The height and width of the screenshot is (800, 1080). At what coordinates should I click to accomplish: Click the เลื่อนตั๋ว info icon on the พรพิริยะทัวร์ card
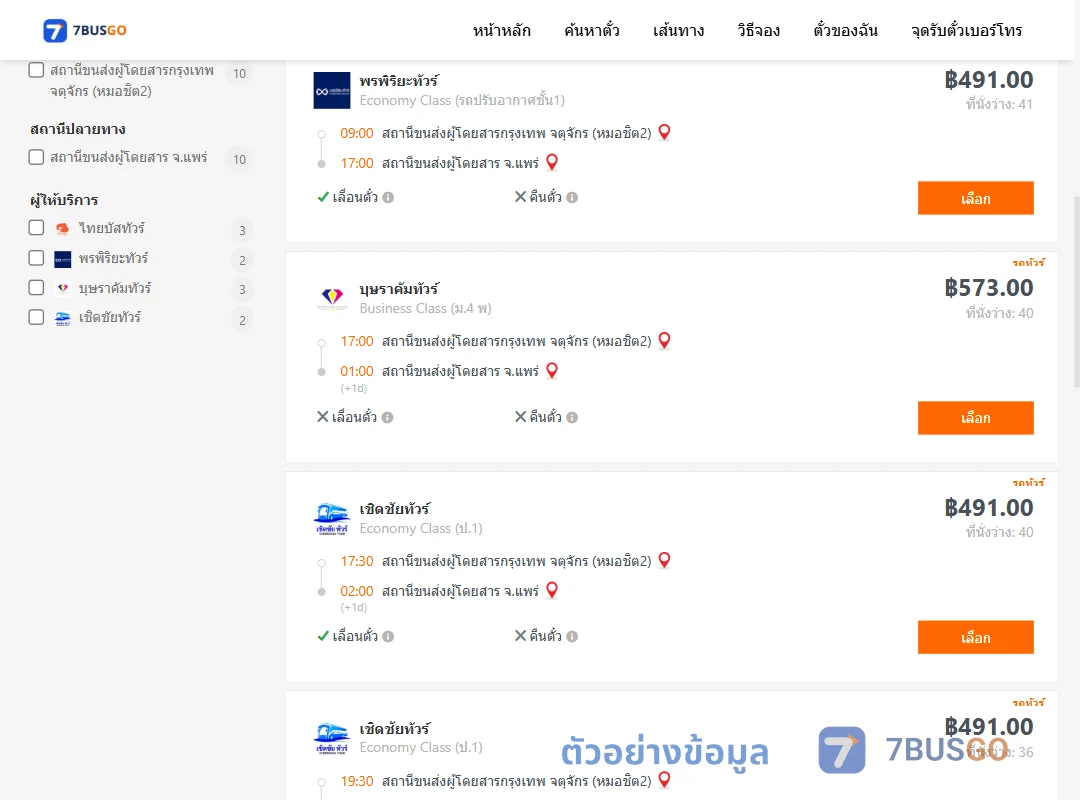coord(388,198)
